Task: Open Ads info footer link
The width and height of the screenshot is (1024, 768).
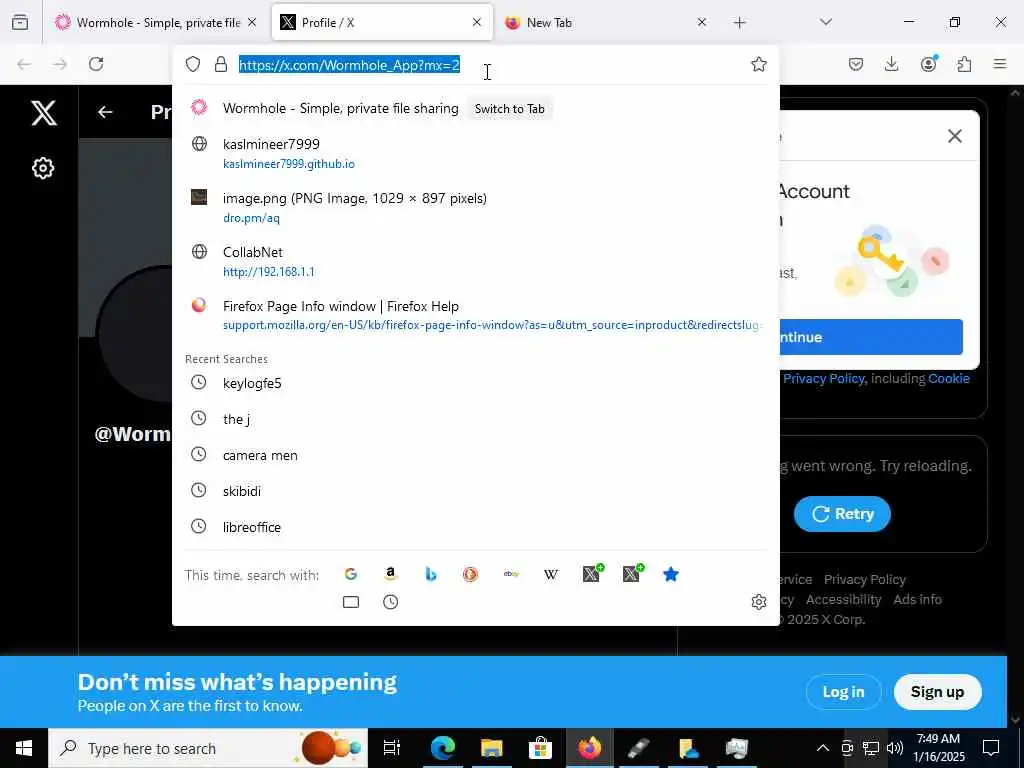Action: 917,600
